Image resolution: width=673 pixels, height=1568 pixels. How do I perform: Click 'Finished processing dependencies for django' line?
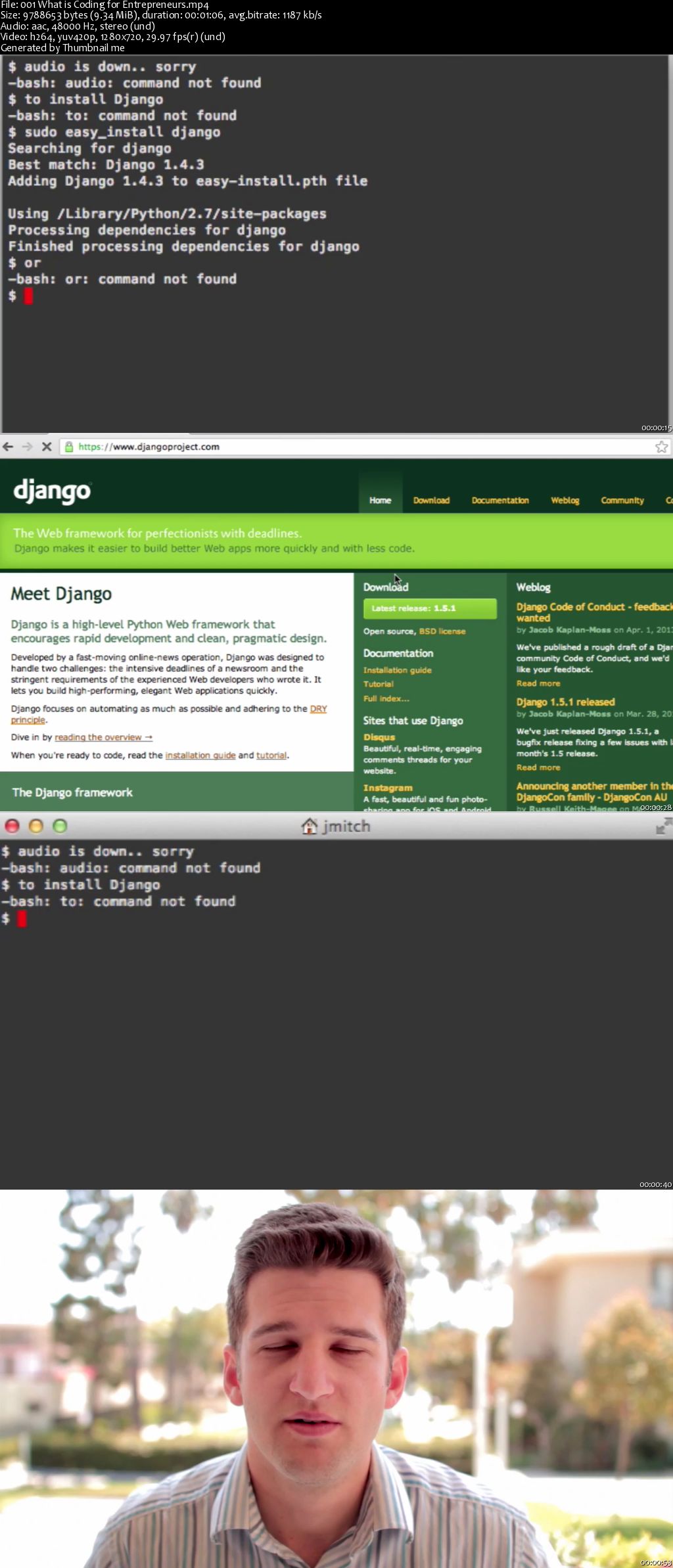point(183,247)
